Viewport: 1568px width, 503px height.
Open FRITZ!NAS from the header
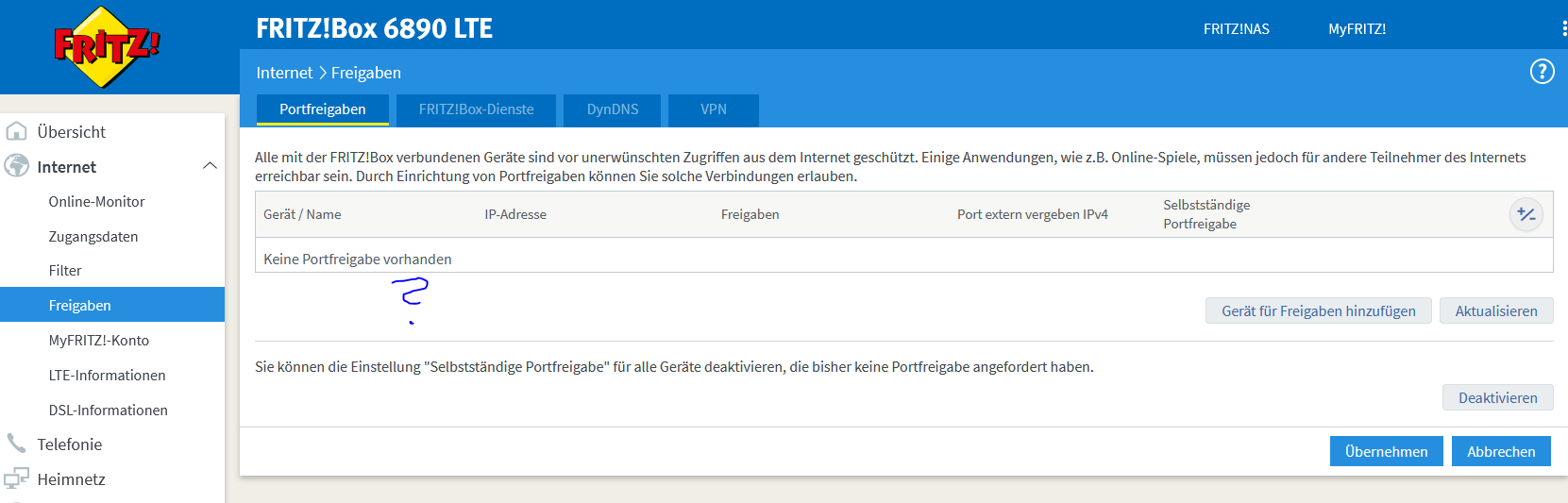(x=1236, y=29)
